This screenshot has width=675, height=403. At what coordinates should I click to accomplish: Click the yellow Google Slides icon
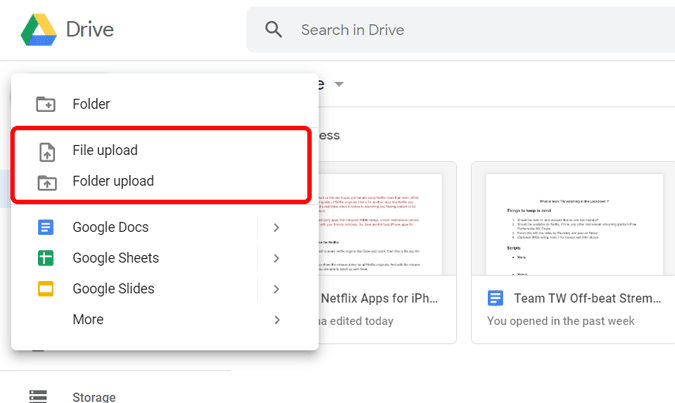(x=46, y=288)
